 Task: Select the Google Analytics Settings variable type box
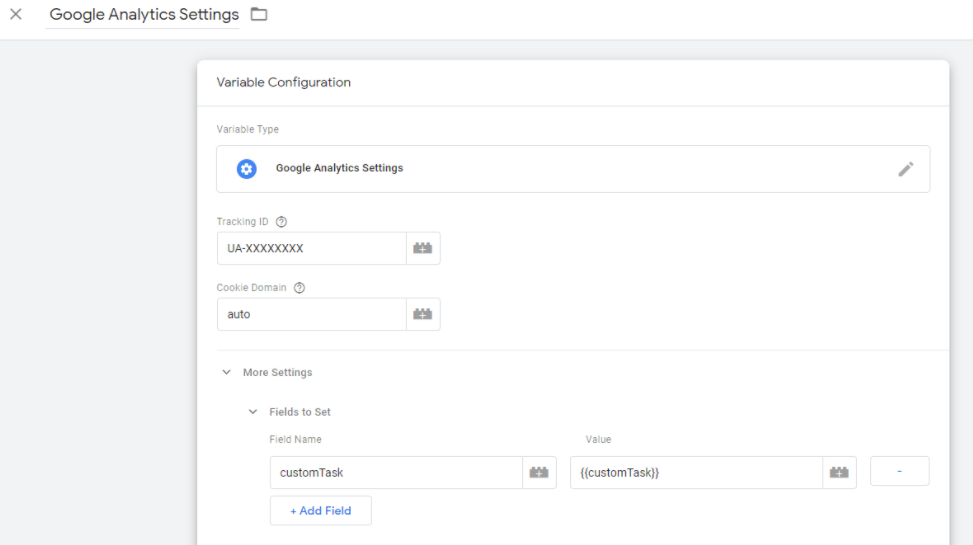573,169
